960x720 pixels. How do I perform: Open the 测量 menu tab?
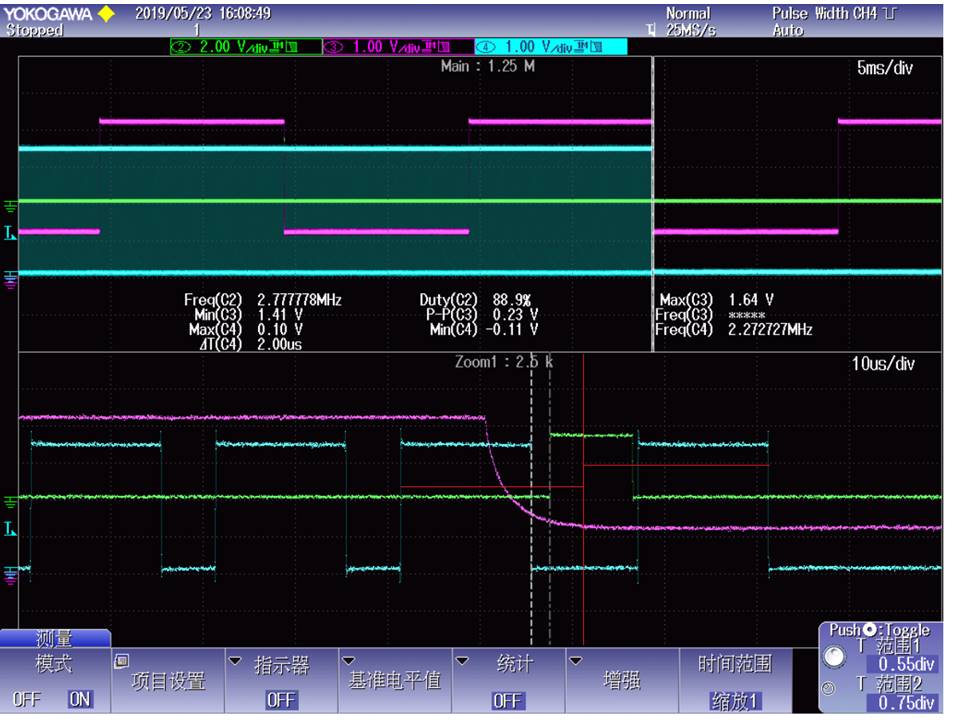click(x=54, y=639)
